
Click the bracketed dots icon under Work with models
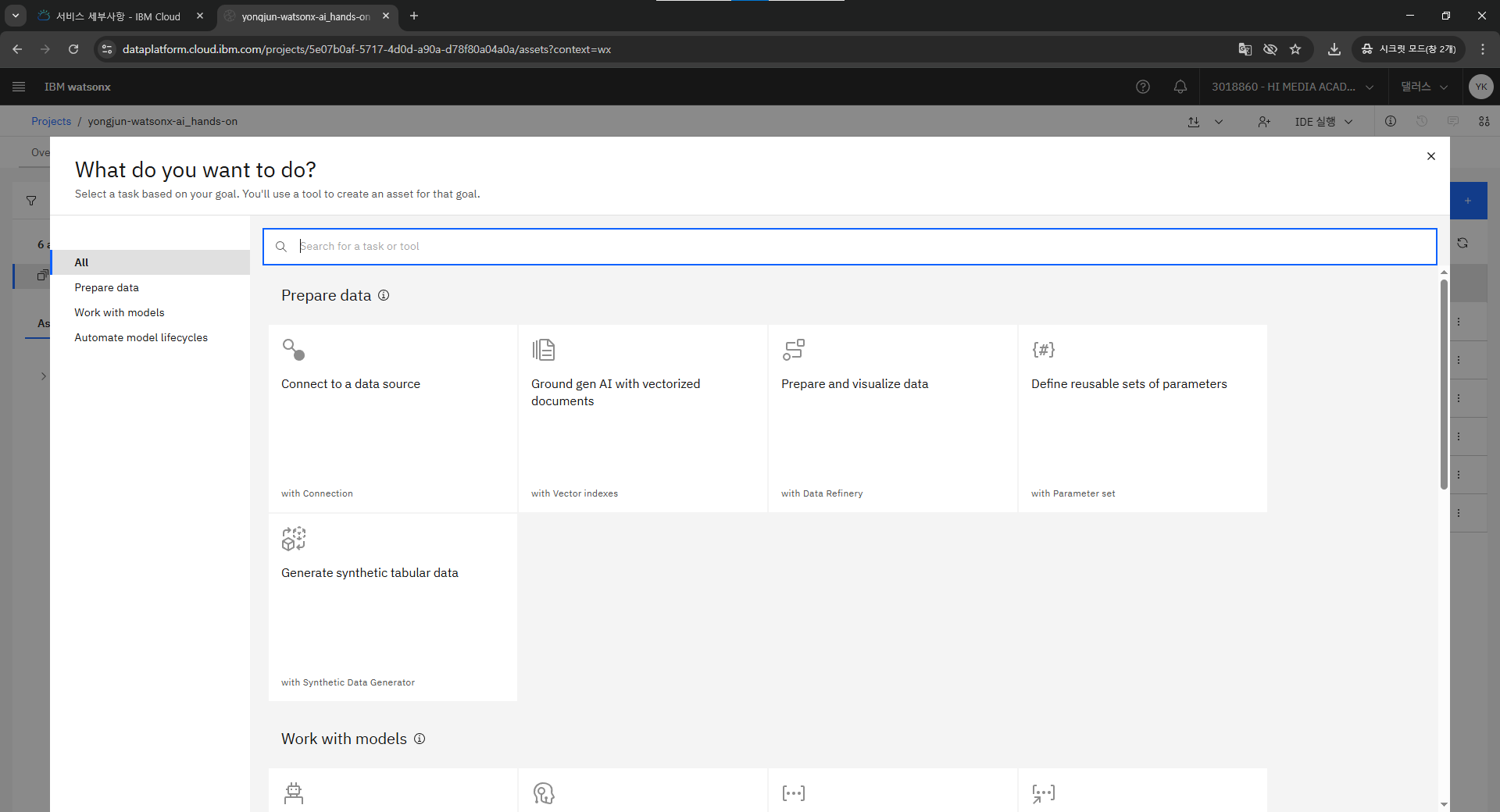point(794,793)
